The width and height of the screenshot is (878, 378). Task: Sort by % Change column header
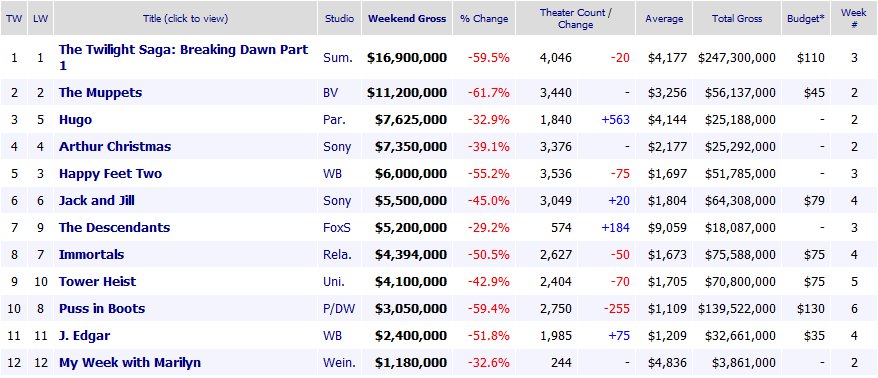coord(484,18)
